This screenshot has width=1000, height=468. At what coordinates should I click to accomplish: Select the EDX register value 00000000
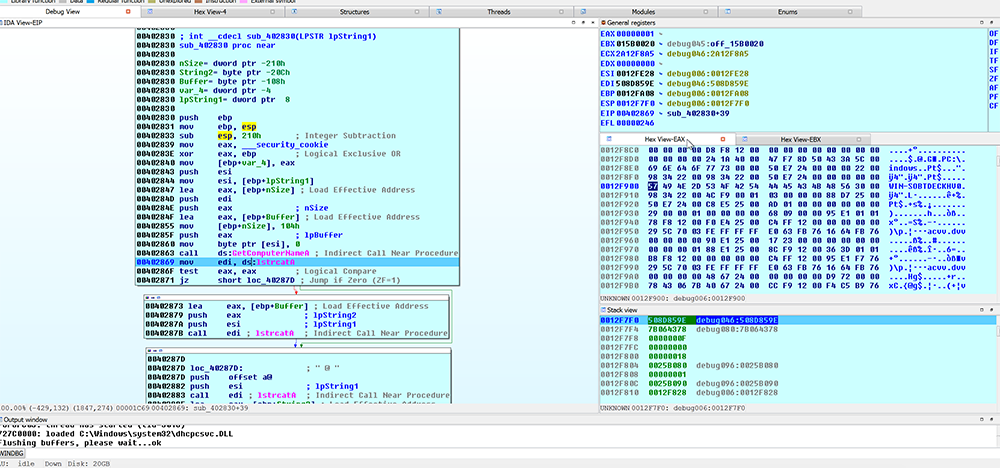[x=636, y=64]
